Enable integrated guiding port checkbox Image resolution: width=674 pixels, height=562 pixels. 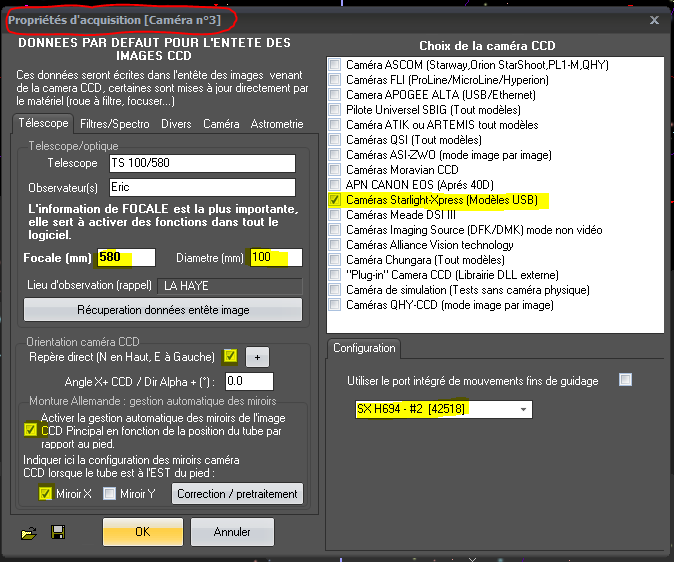pyautogui.click(x=625, y=380)
